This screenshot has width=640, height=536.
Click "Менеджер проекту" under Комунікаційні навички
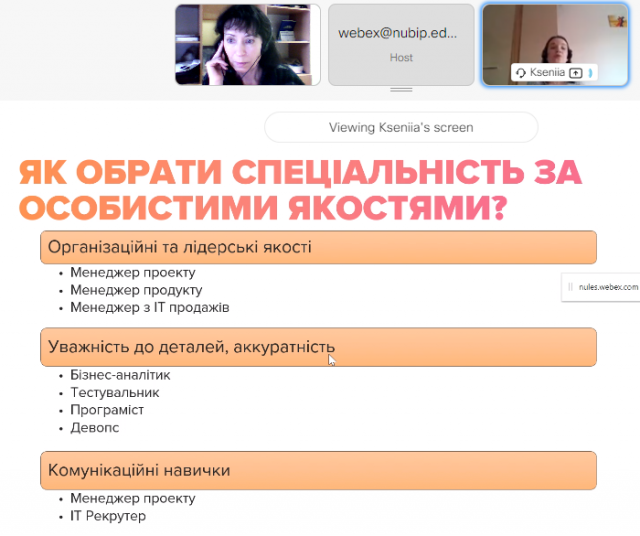pos(133,498)
